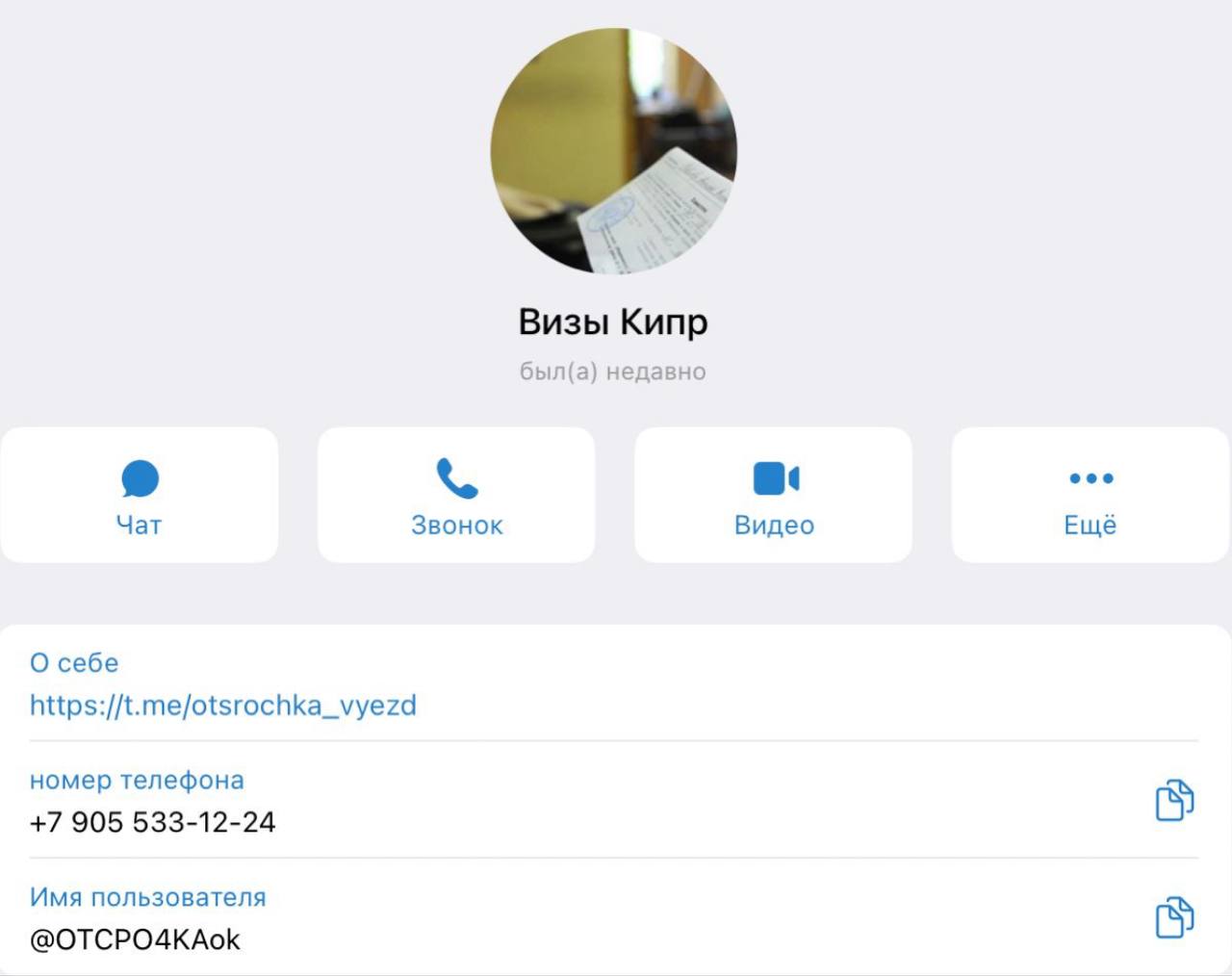
Task: Click the О себе section label
Action: [74, 663]
